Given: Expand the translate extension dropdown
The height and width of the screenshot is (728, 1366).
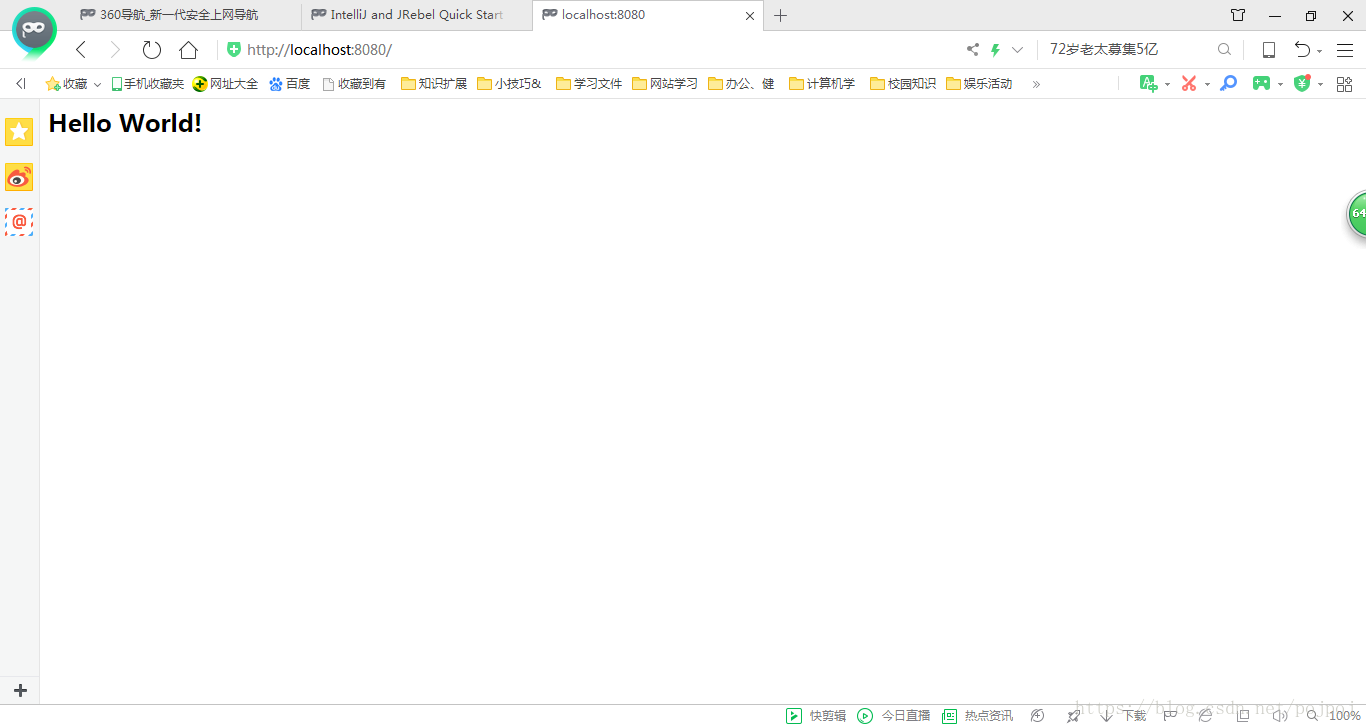Looking at the screenshot, I should tap(1167, 85).
